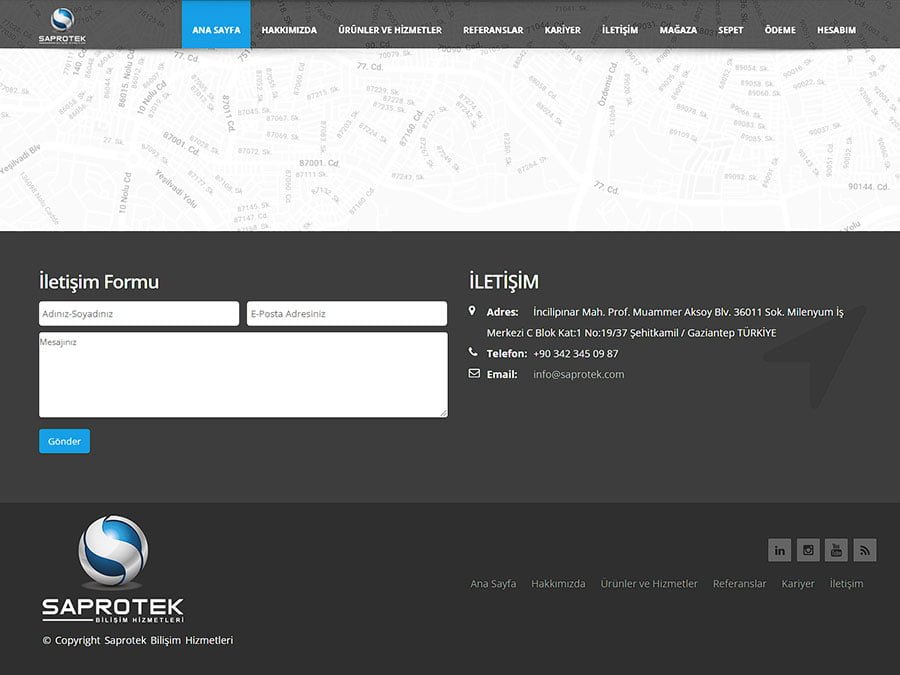Click inside the Mesajınız text area
The height and width of the screenshot is (675, 900).
243,375
